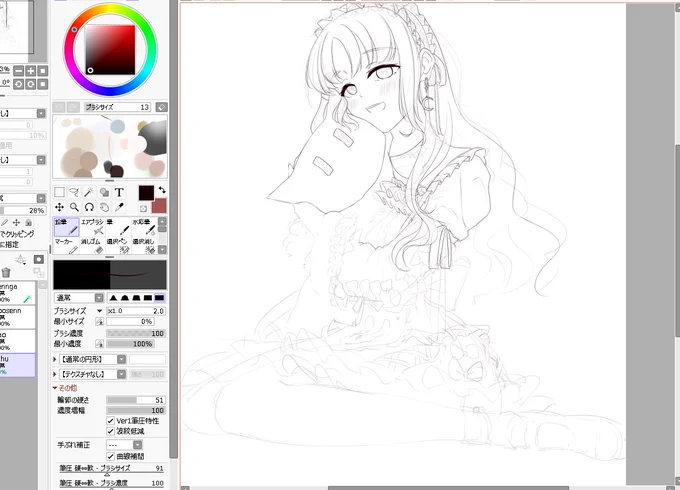Select the rotate view tool

89,207
